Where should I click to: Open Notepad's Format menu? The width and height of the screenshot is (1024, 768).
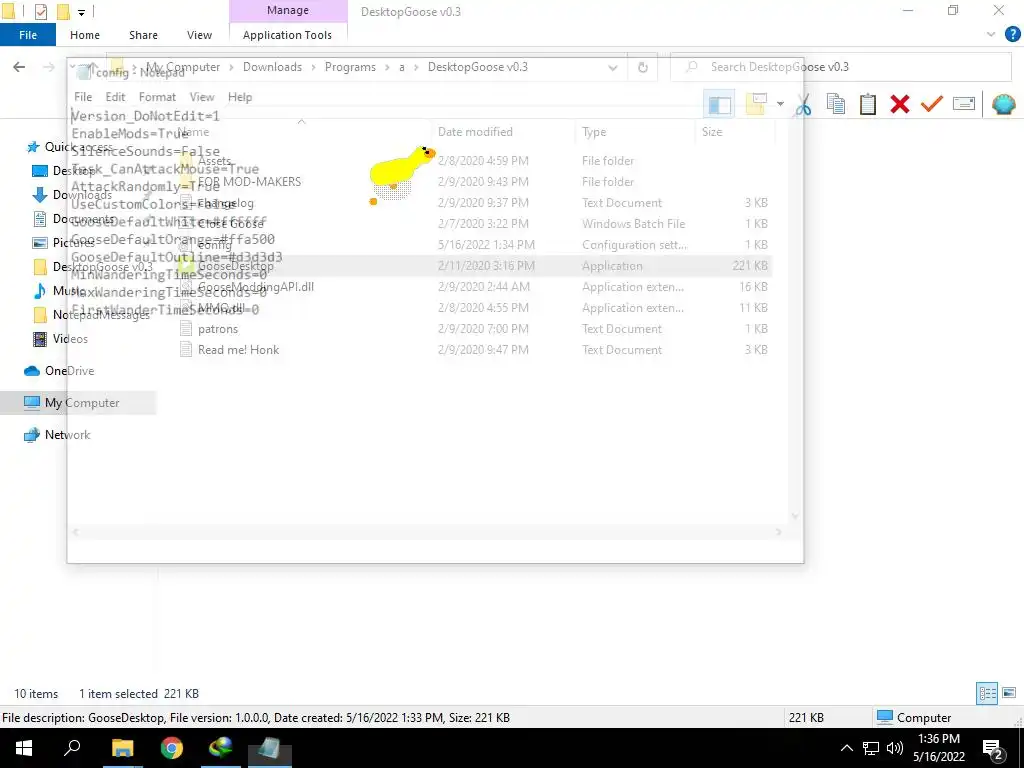point(157,97)
